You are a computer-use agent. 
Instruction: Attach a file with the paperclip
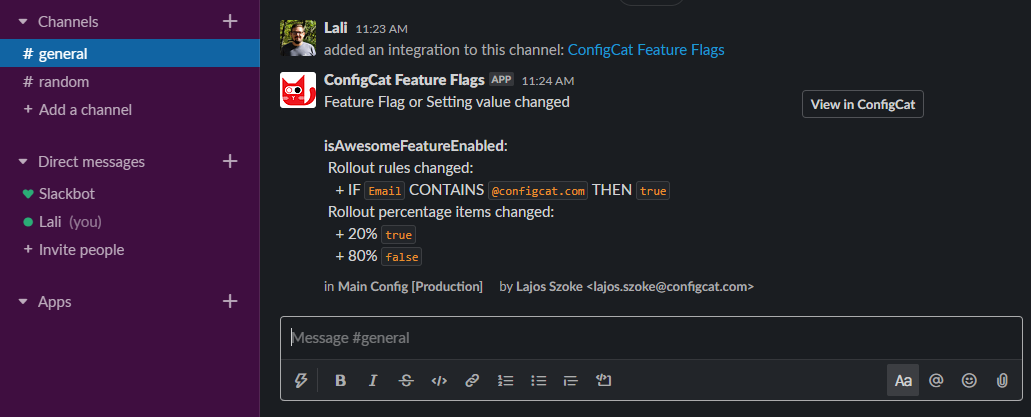point(1001,380)
